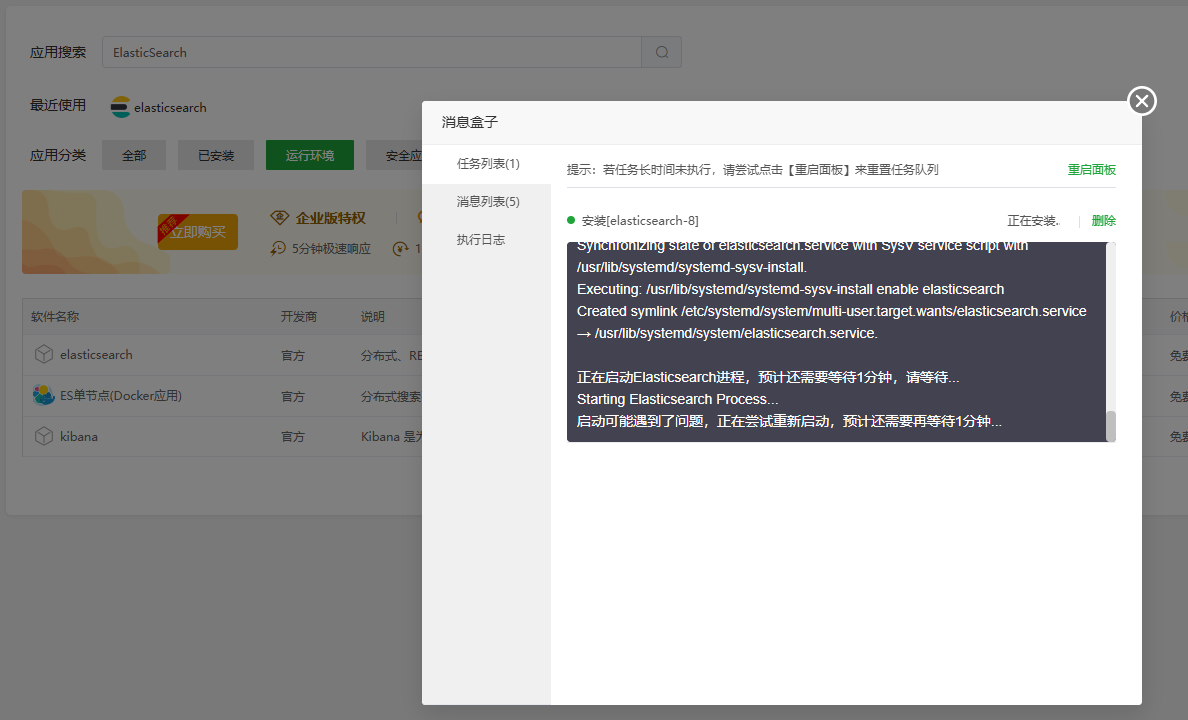
Task: Switch to 消息列表(5) tab
Action: pyautogui.click(x=488, y=202)
